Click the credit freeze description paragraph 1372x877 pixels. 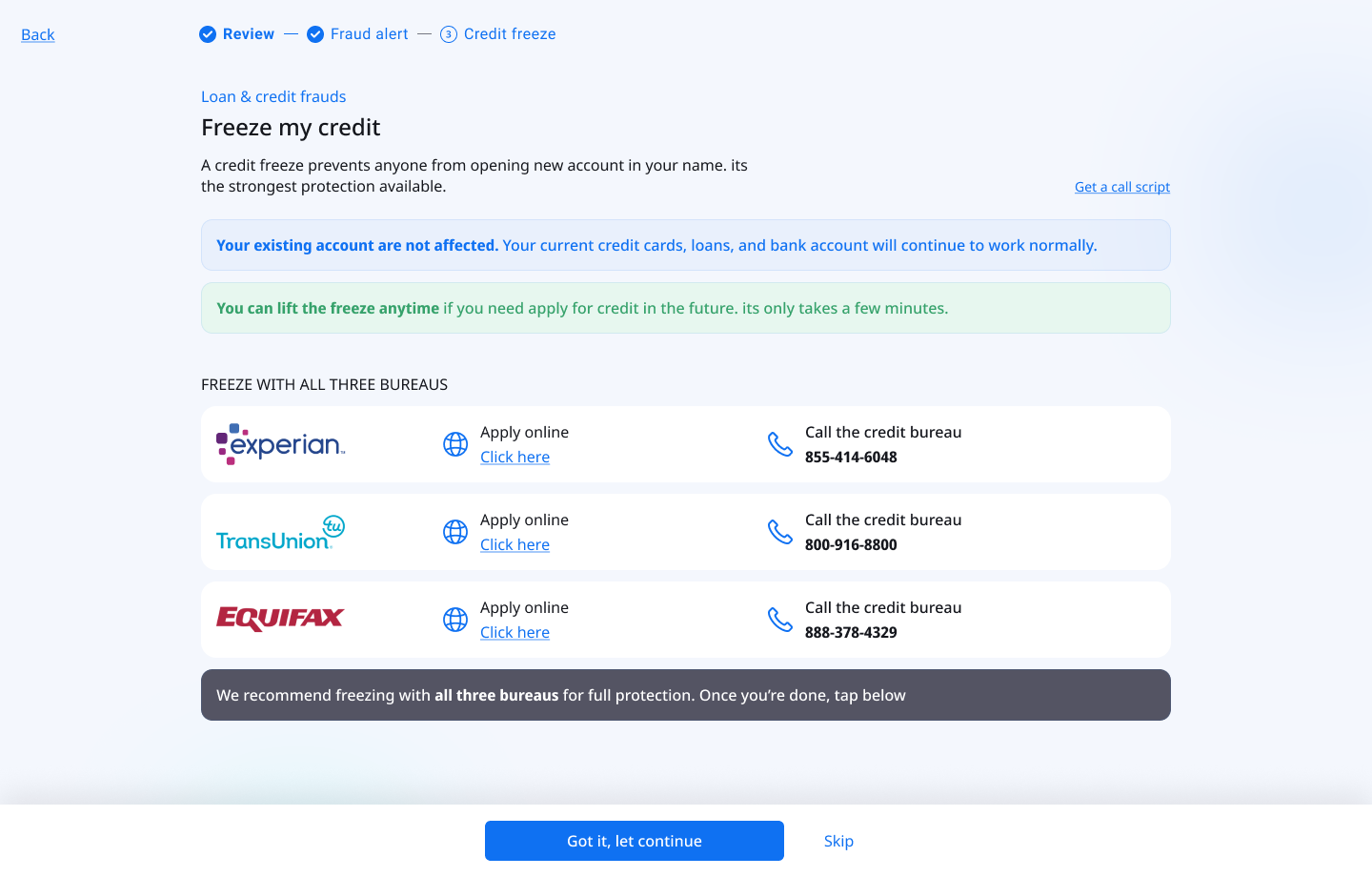click(474, 175)
